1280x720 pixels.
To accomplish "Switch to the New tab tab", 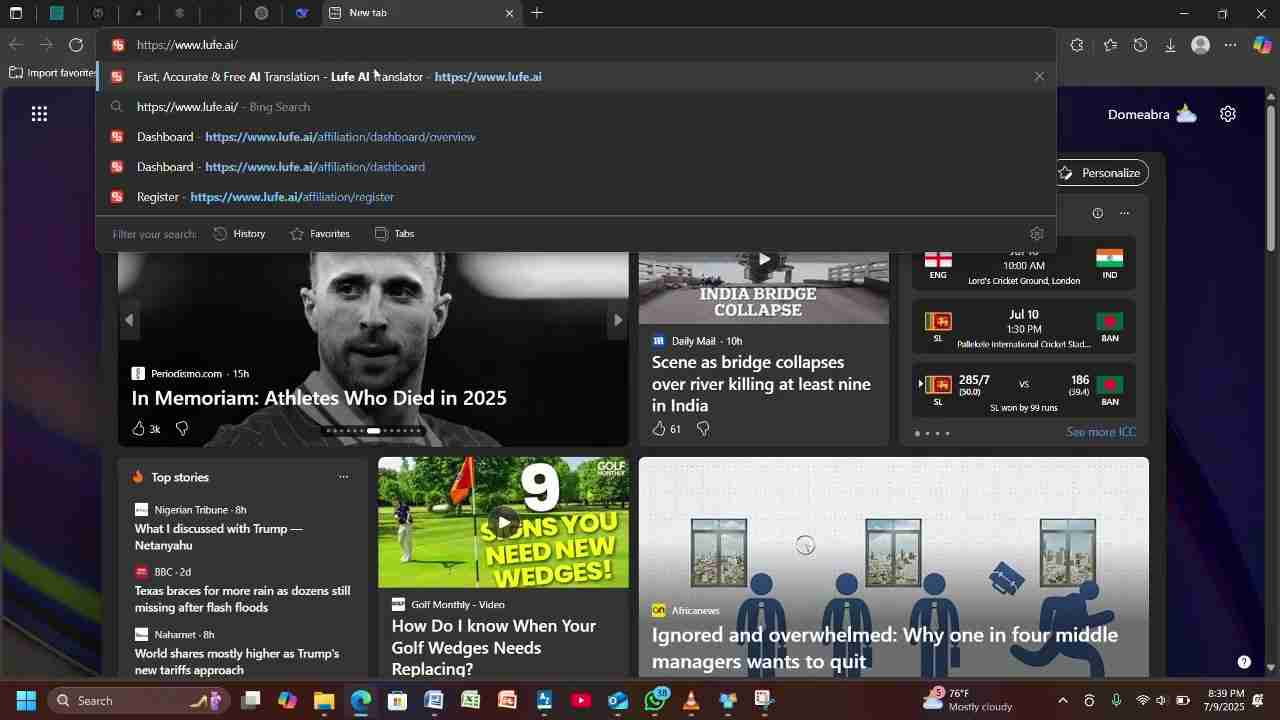I will coord(420,13).
